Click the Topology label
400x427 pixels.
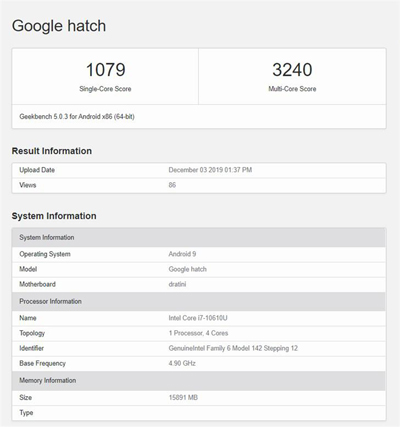32,333
